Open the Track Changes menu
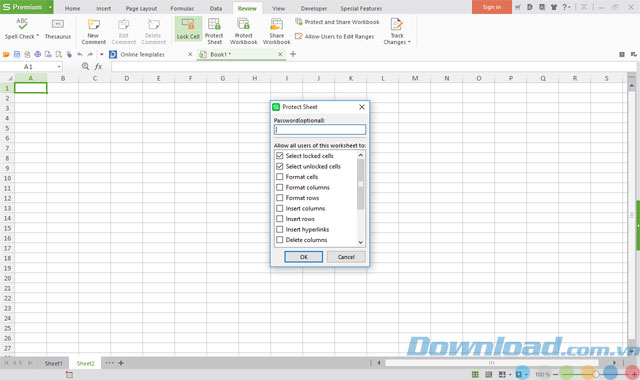Viewport: 640px width, 380px height. click(x=397, y=31)
